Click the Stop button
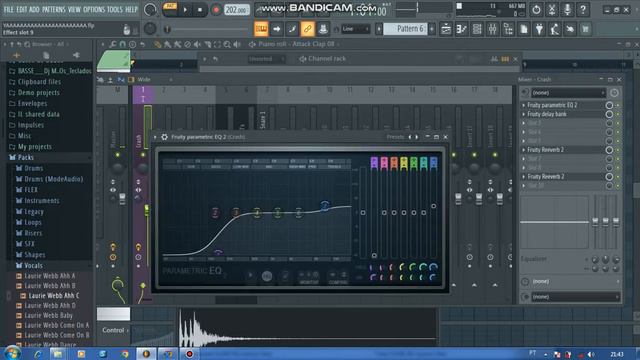Viewport: 640px width, 360px height. tap(200, 9)
